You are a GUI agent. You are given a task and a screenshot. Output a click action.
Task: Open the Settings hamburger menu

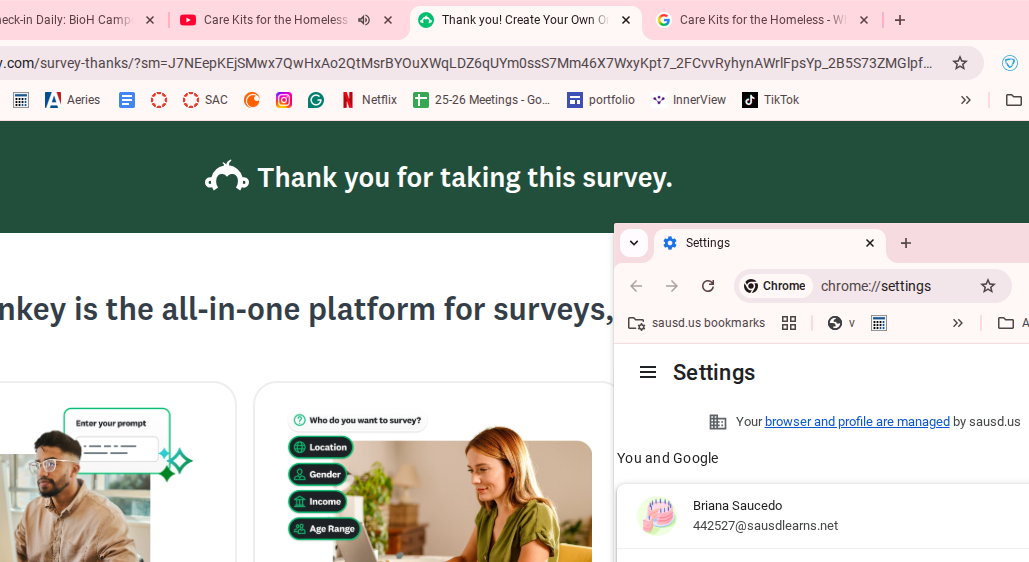648,372
